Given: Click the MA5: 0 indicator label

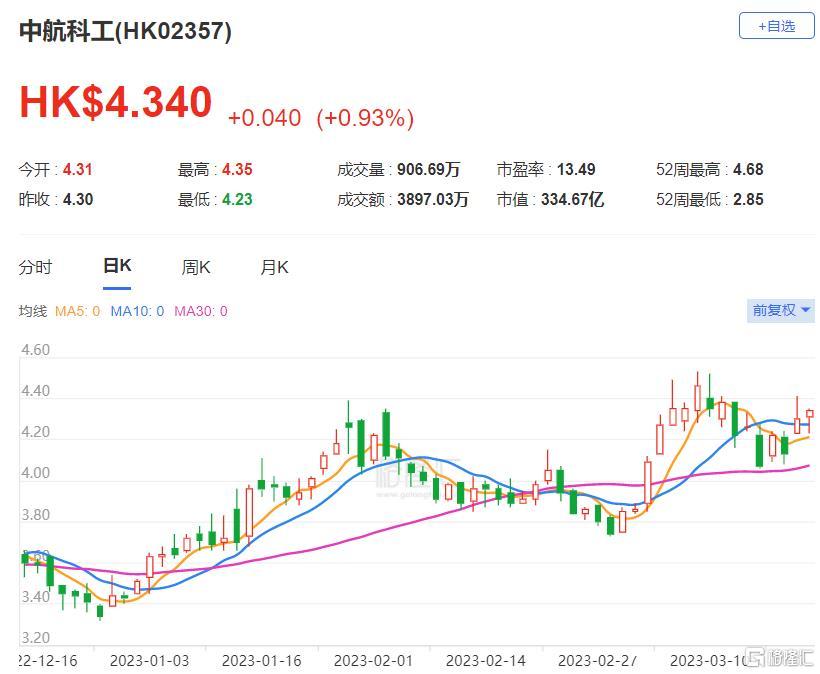Looking at the screenshot, I should pyautogui.click(x=77, y=311).
